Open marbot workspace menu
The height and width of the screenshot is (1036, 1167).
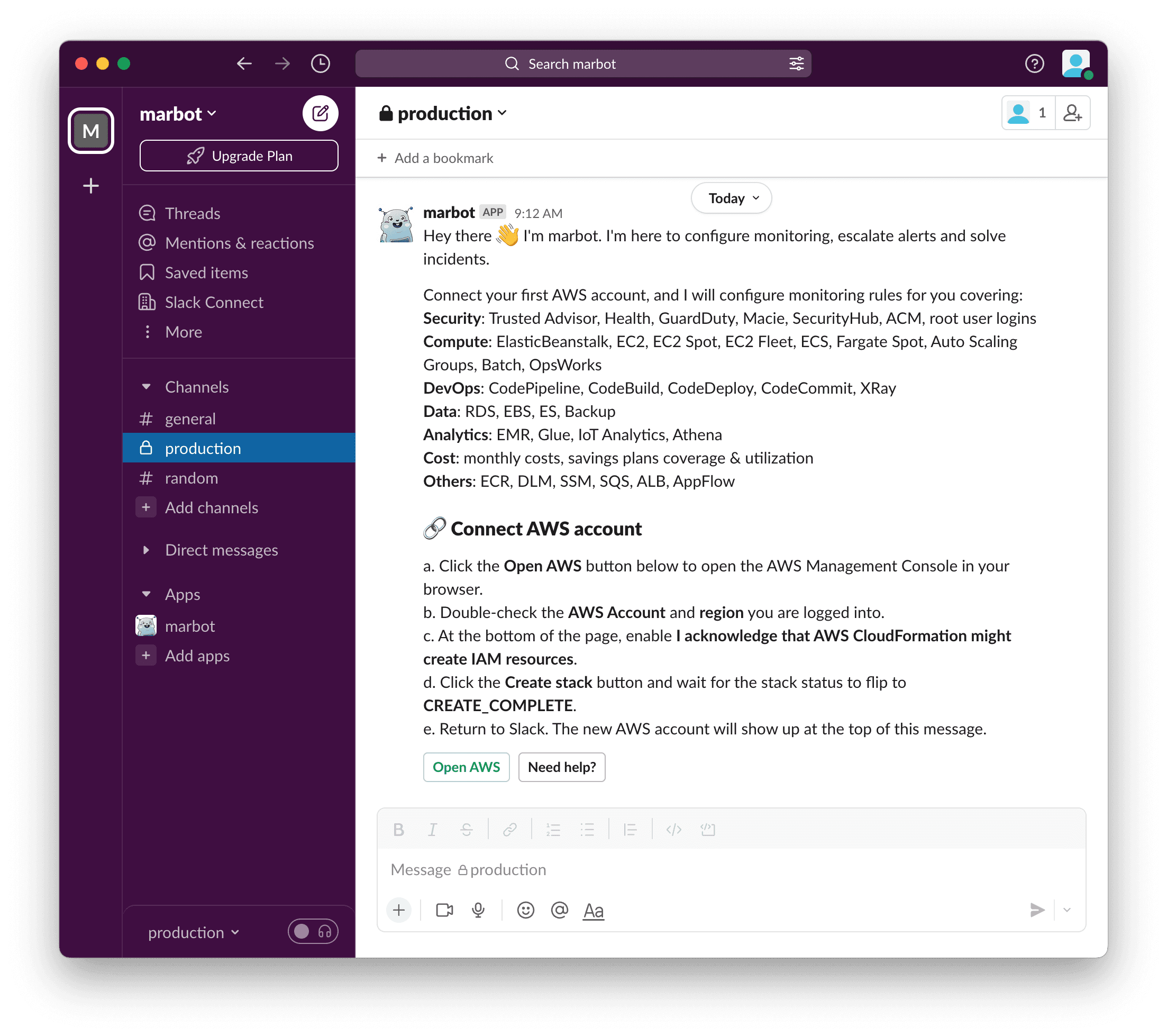point(178,114)
